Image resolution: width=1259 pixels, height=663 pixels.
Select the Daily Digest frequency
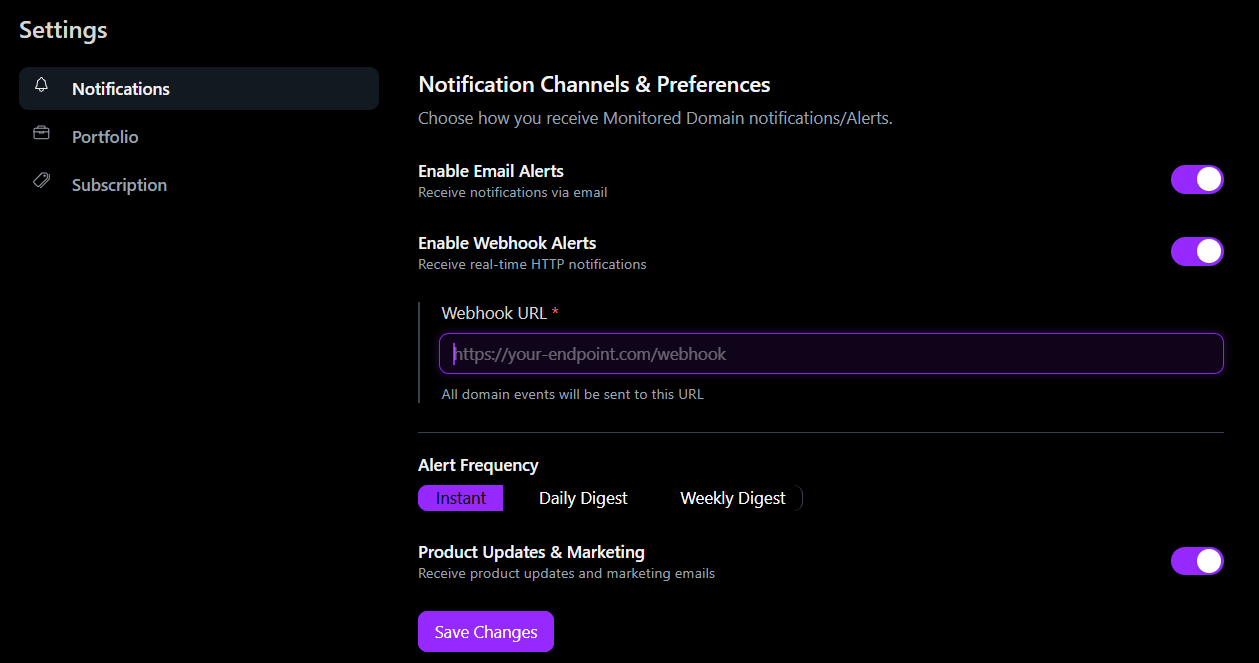[583, 497]
